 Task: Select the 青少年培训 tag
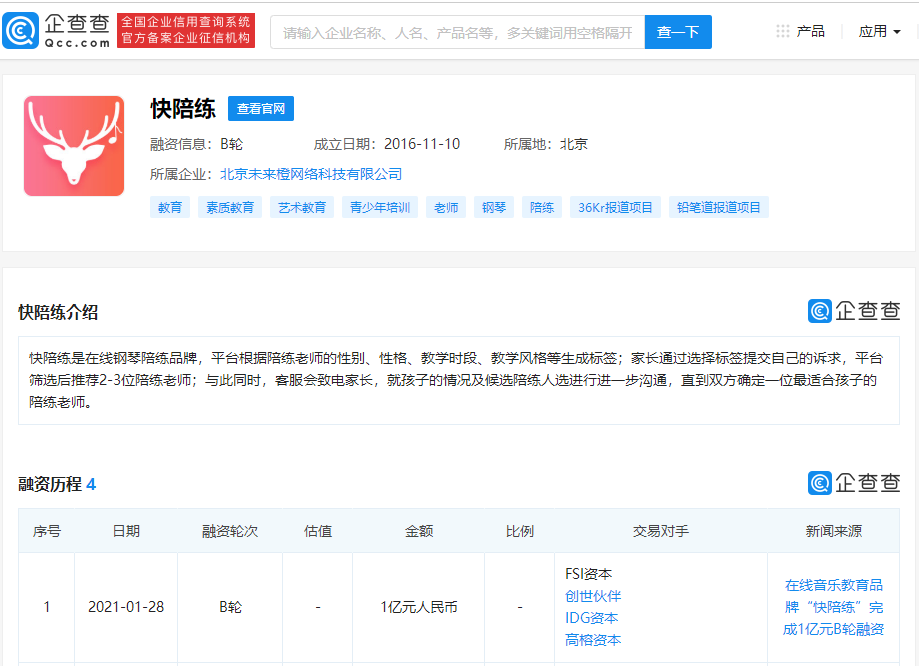tap(380, 208)
